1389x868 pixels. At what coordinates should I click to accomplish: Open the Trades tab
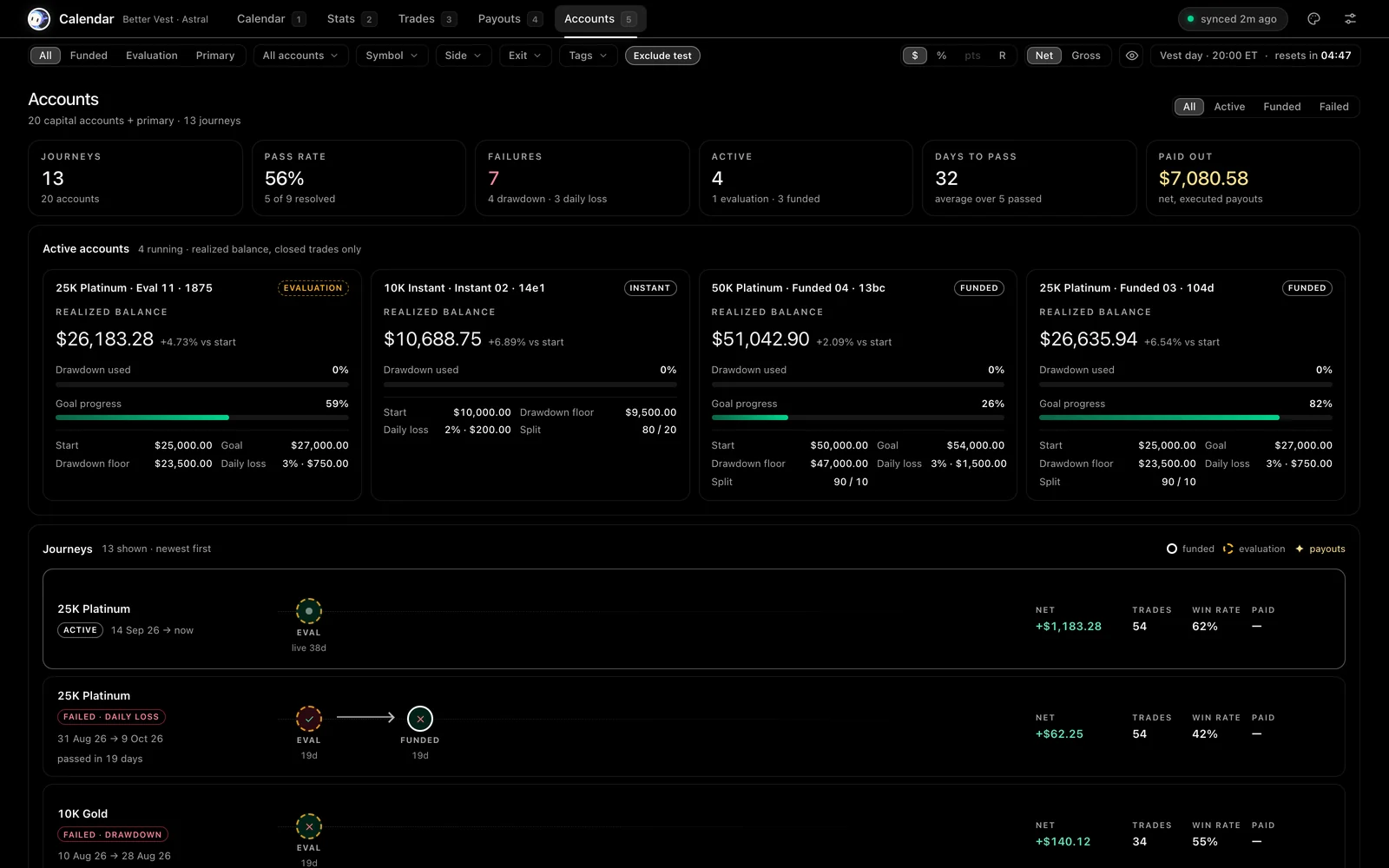tap(427, 19)
